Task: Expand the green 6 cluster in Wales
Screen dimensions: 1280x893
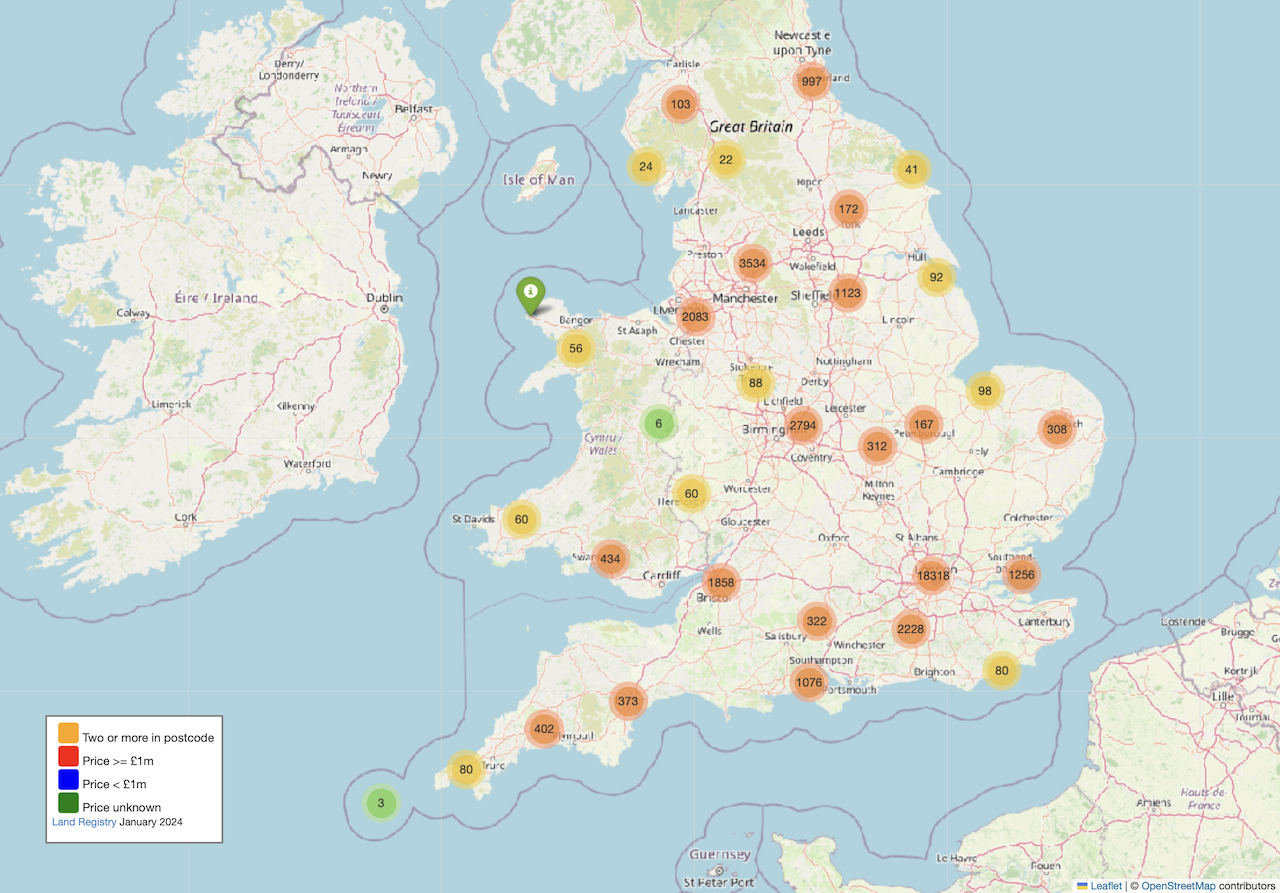Action: click(x=658, y=423)
